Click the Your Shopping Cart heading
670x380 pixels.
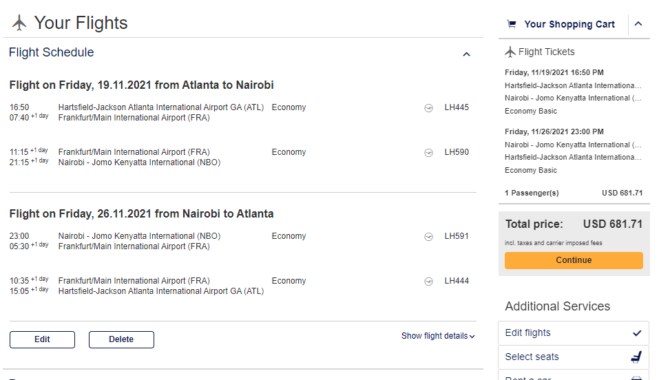point(570,24)
